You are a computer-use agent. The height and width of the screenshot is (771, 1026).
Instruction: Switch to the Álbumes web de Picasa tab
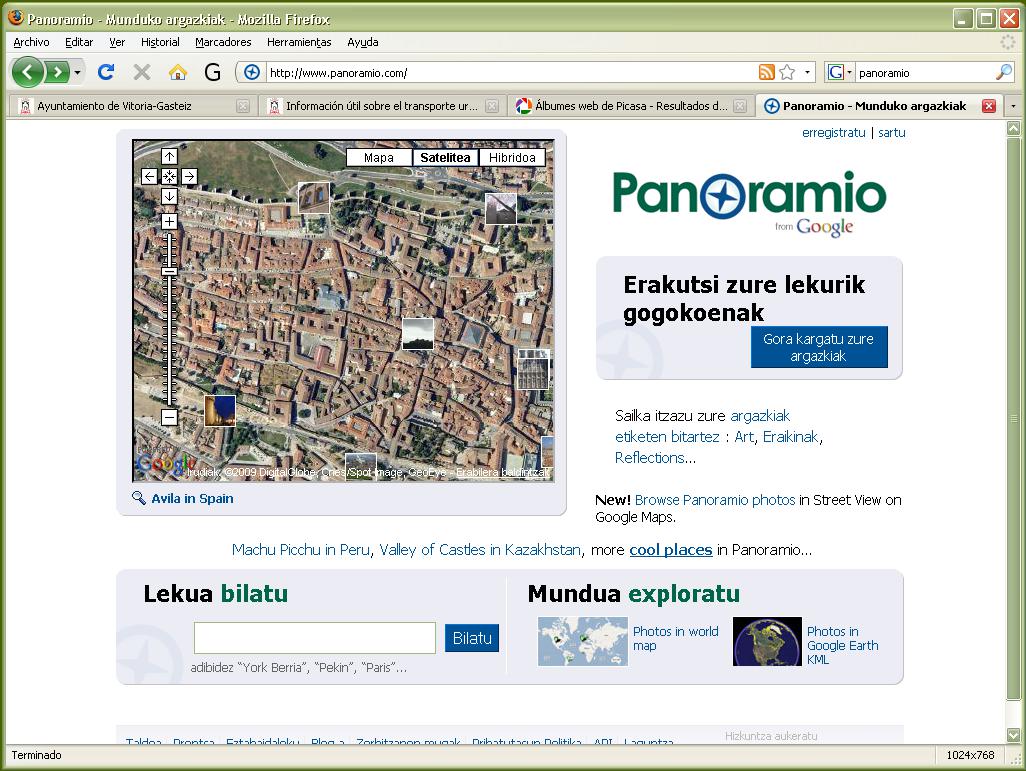point(631,105)
